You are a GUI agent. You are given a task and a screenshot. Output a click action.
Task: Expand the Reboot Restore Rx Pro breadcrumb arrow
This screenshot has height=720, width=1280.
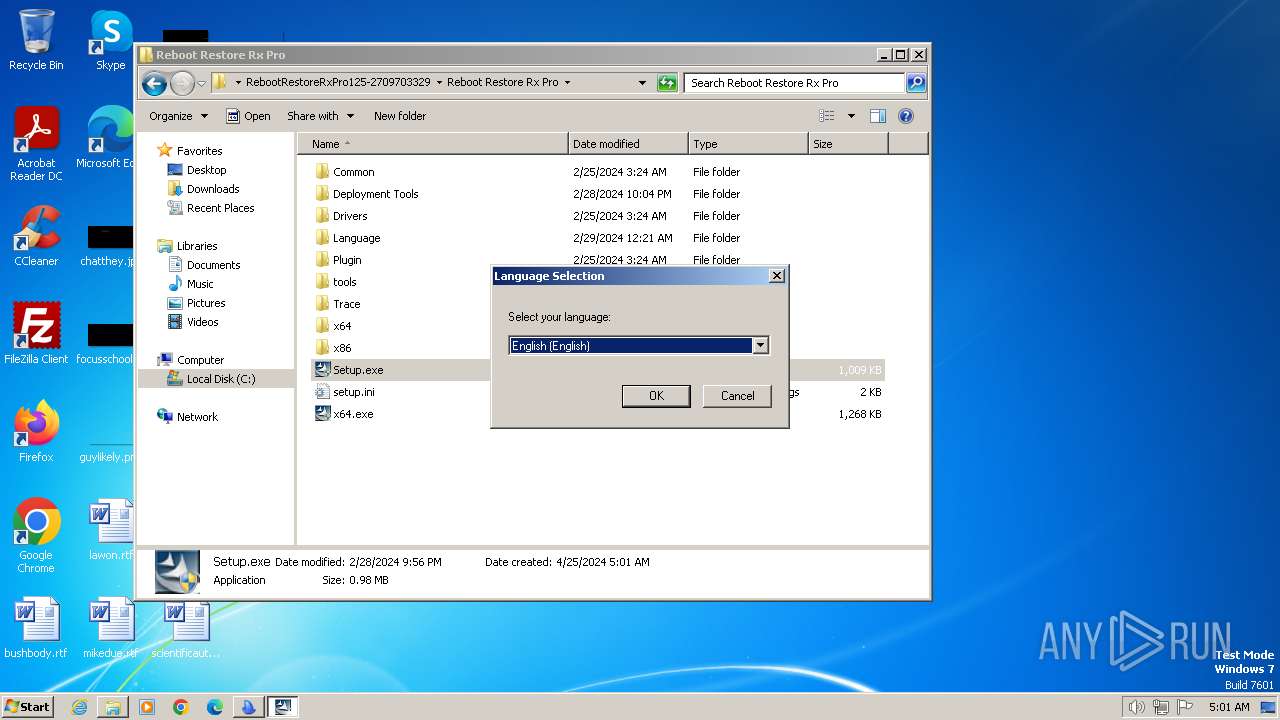[x=567, y=83]
